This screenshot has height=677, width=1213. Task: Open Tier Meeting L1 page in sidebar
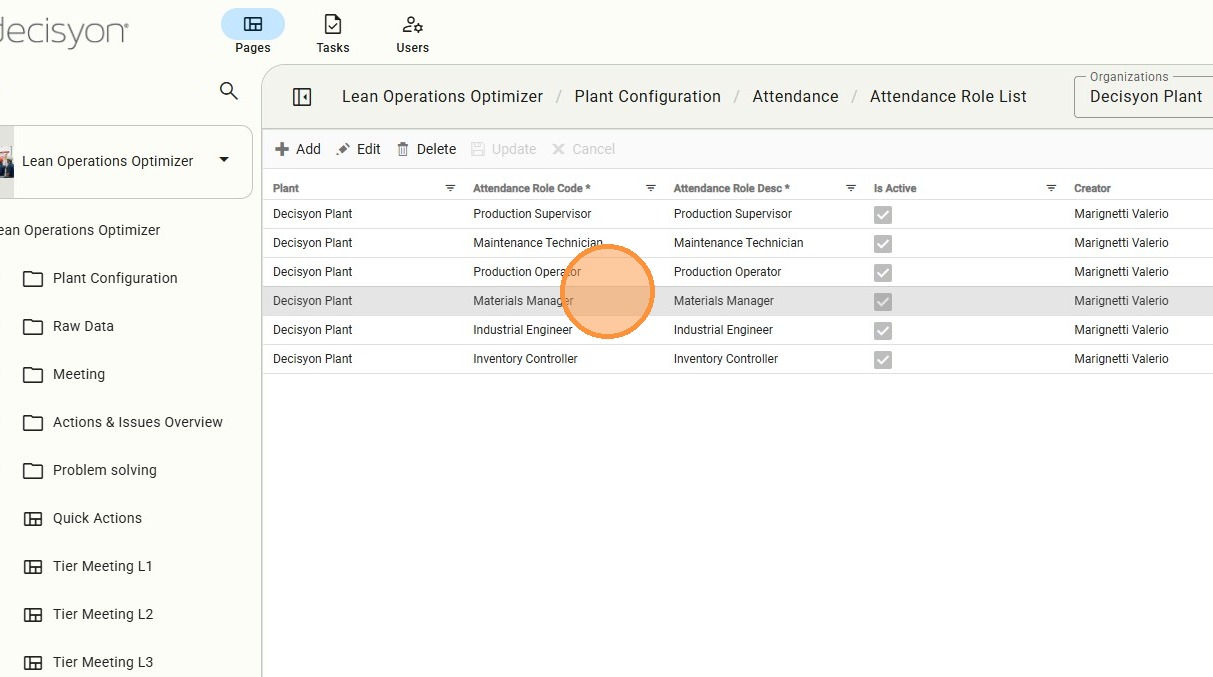(102, 566)
